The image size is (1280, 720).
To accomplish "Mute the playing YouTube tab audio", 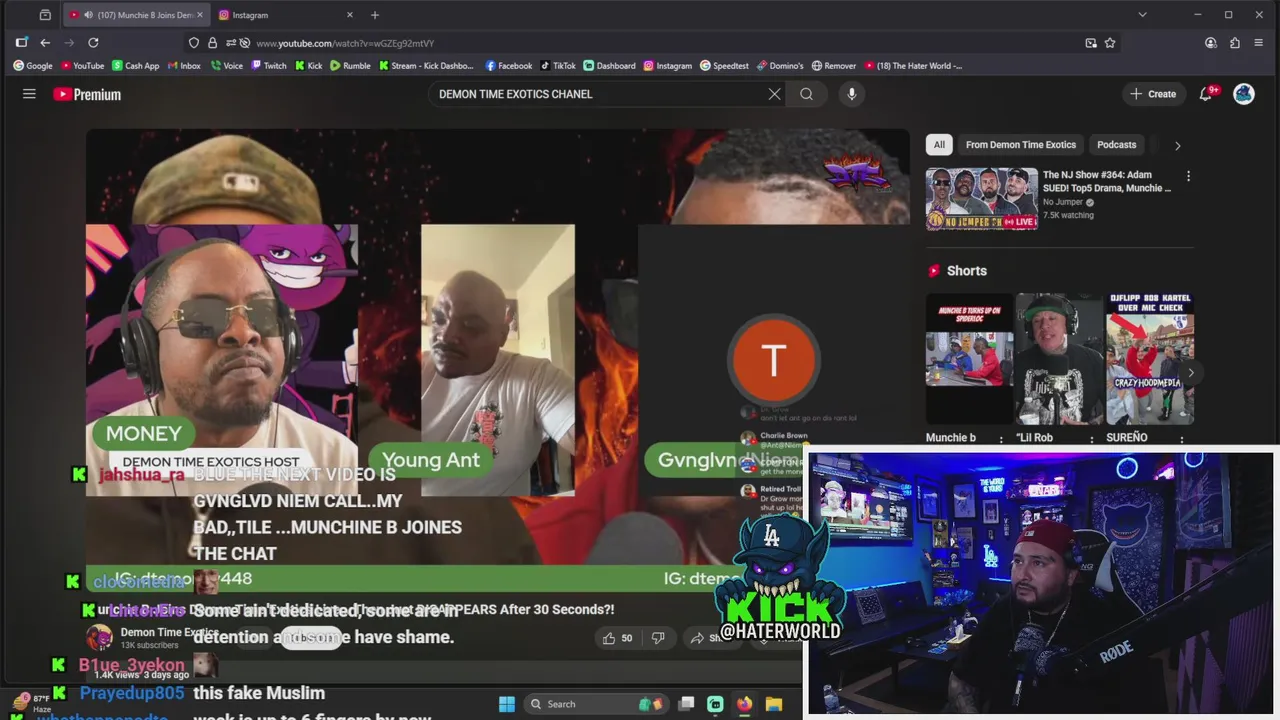I will click(89, 15).
